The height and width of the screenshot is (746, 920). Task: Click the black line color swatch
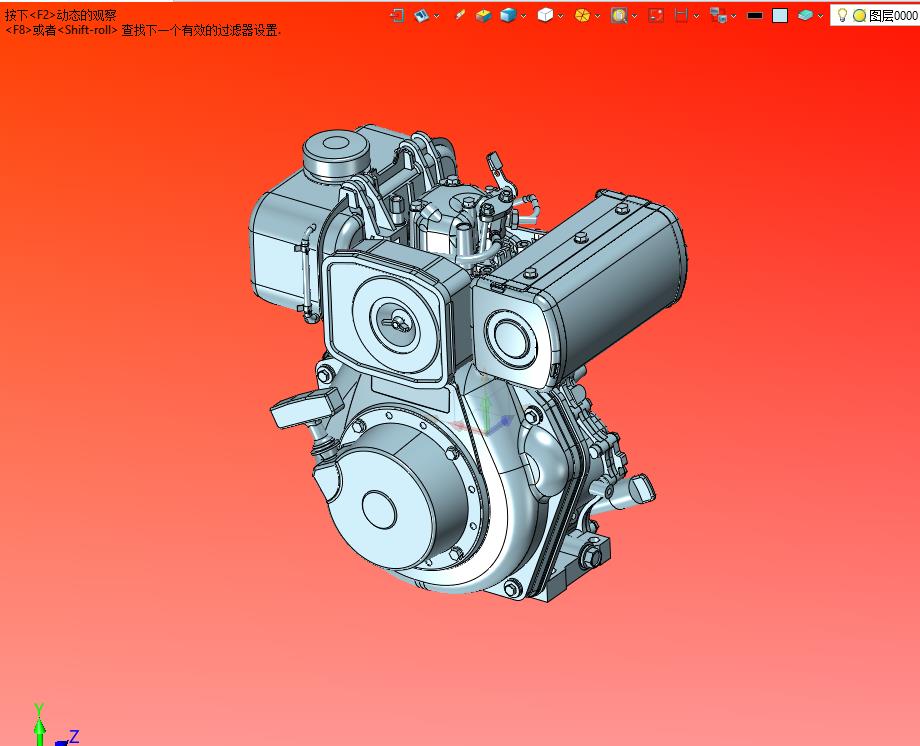coord(755,16)
